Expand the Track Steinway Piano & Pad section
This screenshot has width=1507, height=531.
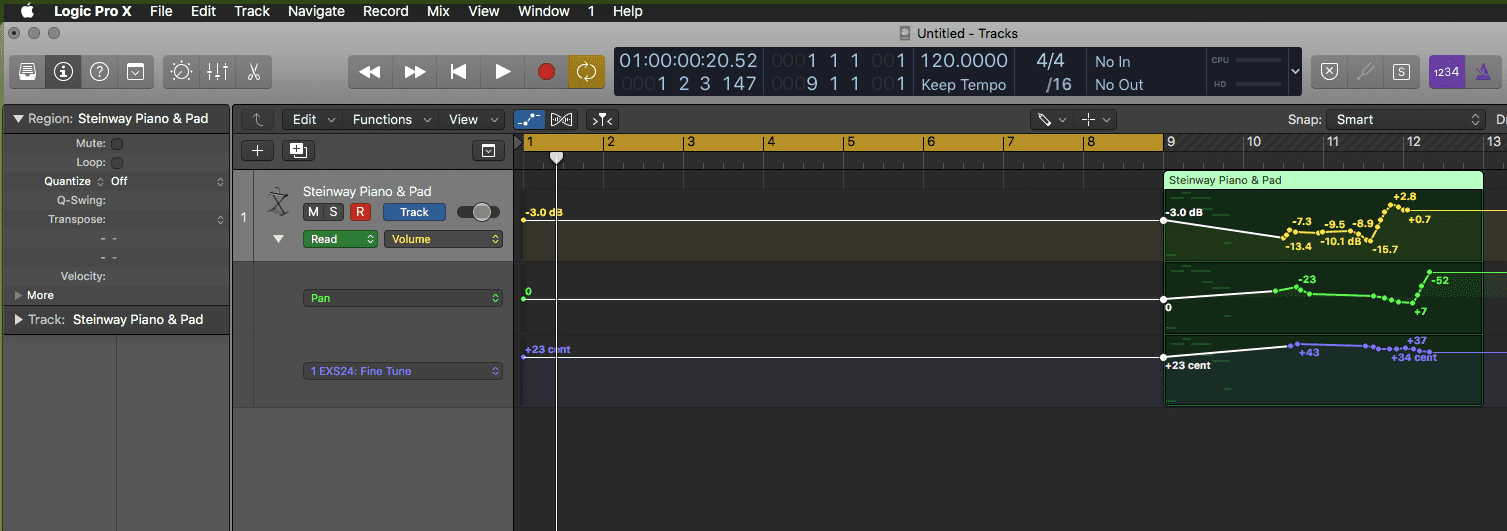(x=19, y=320)
